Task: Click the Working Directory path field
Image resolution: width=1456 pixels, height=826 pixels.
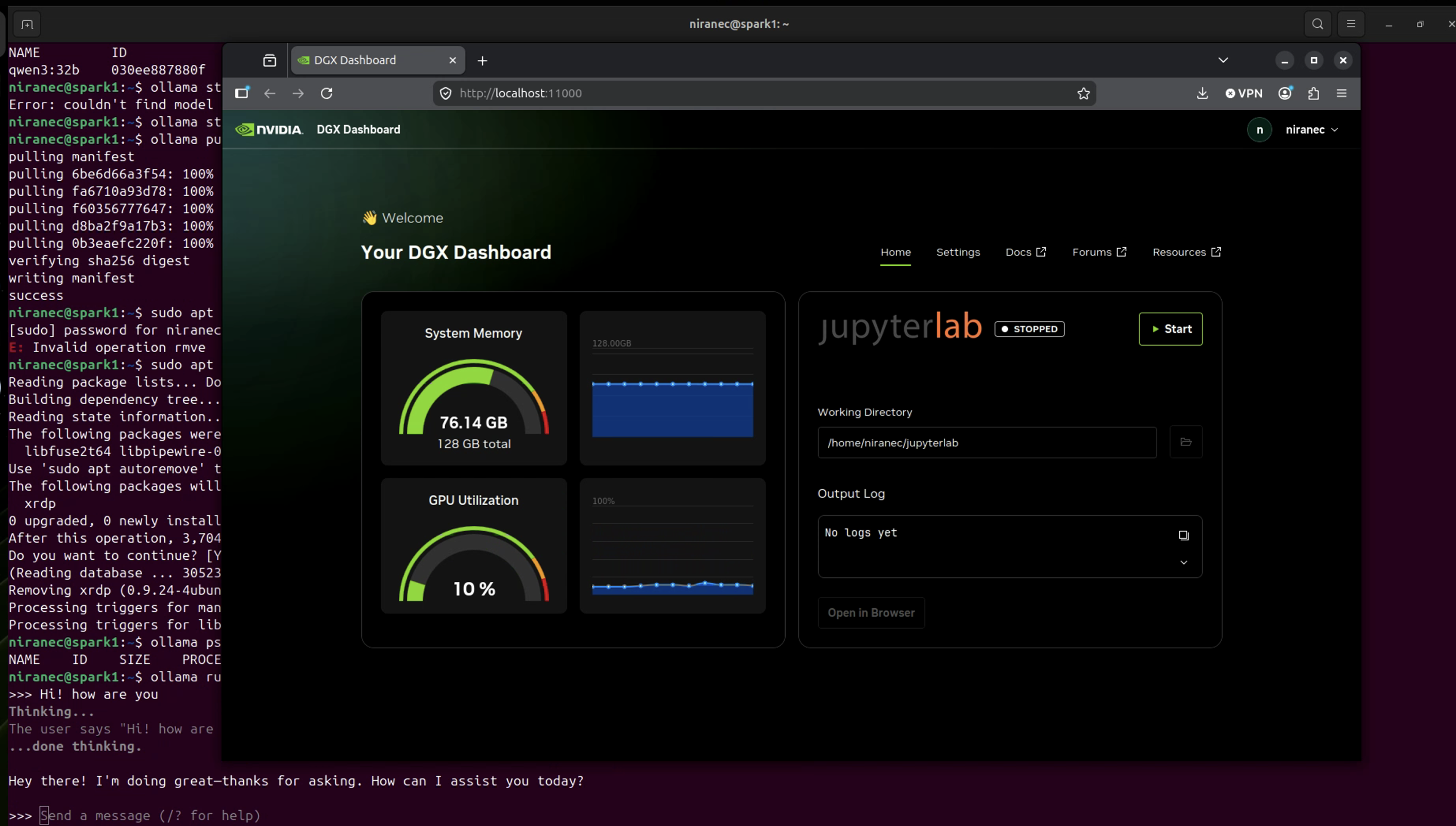Action: pos(987,442)
